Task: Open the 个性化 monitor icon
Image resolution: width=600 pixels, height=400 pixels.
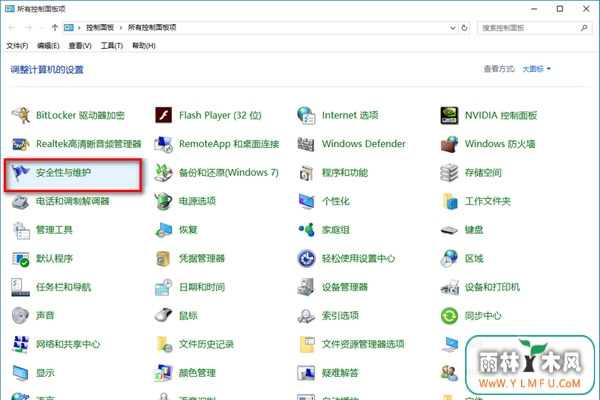Action: pyautogui.click(x=306, y=201)
